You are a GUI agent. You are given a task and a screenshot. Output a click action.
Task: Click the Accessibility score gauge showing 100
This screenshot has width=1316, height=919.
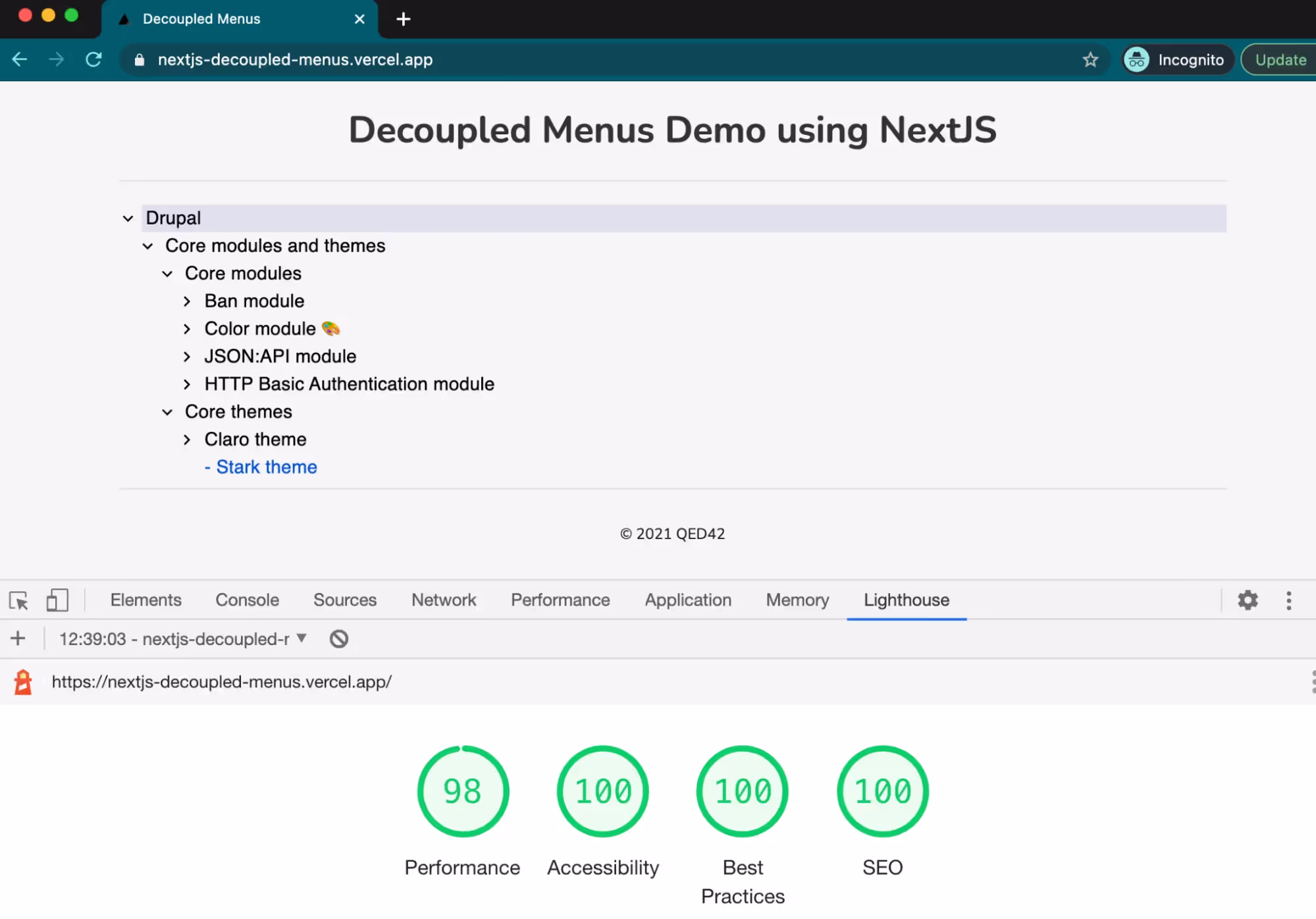coord(602,791)
